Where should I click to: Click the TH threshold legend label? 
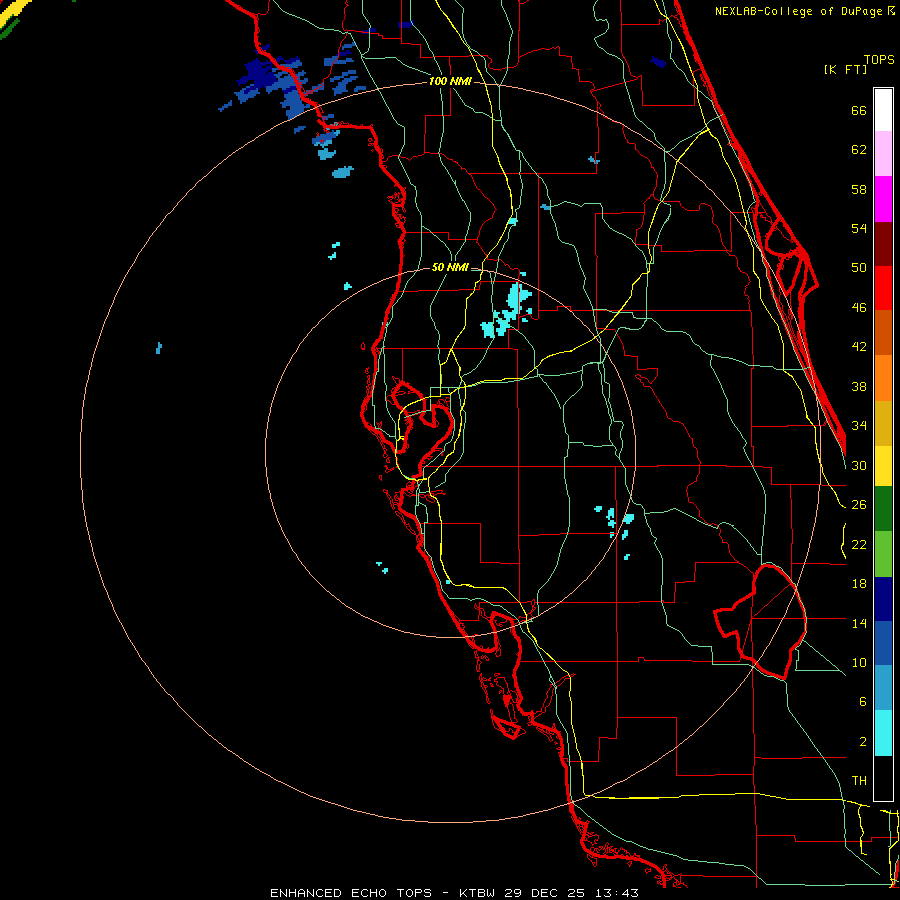coord(859,781)
